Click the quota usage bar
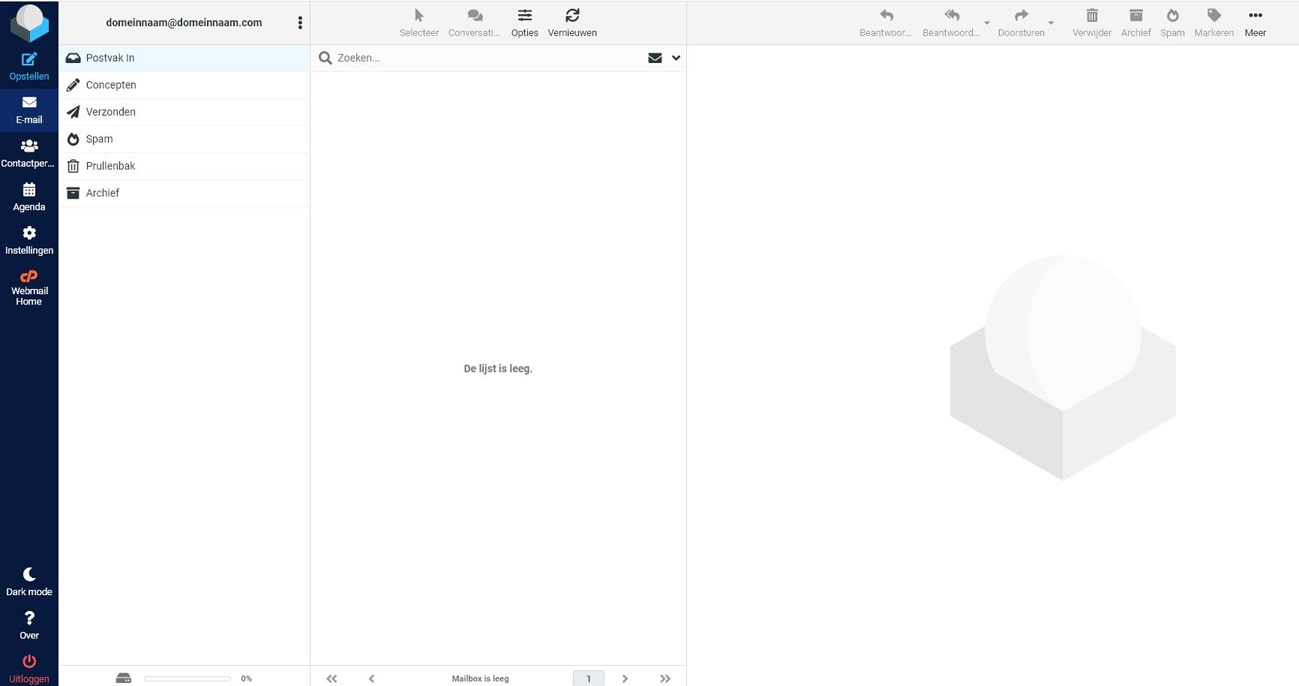The image size is (1299, 686). click(x=187, y=679)
